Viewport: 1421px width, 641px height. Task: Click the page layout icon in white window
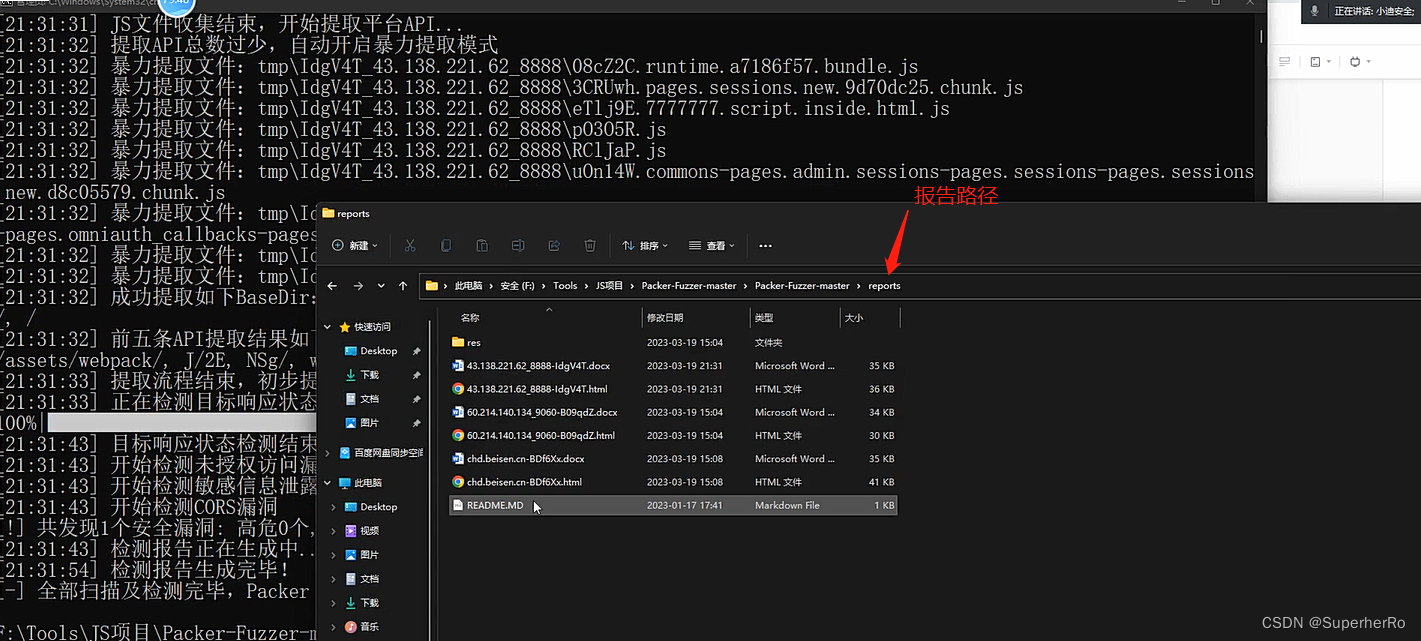(1315, 62)
